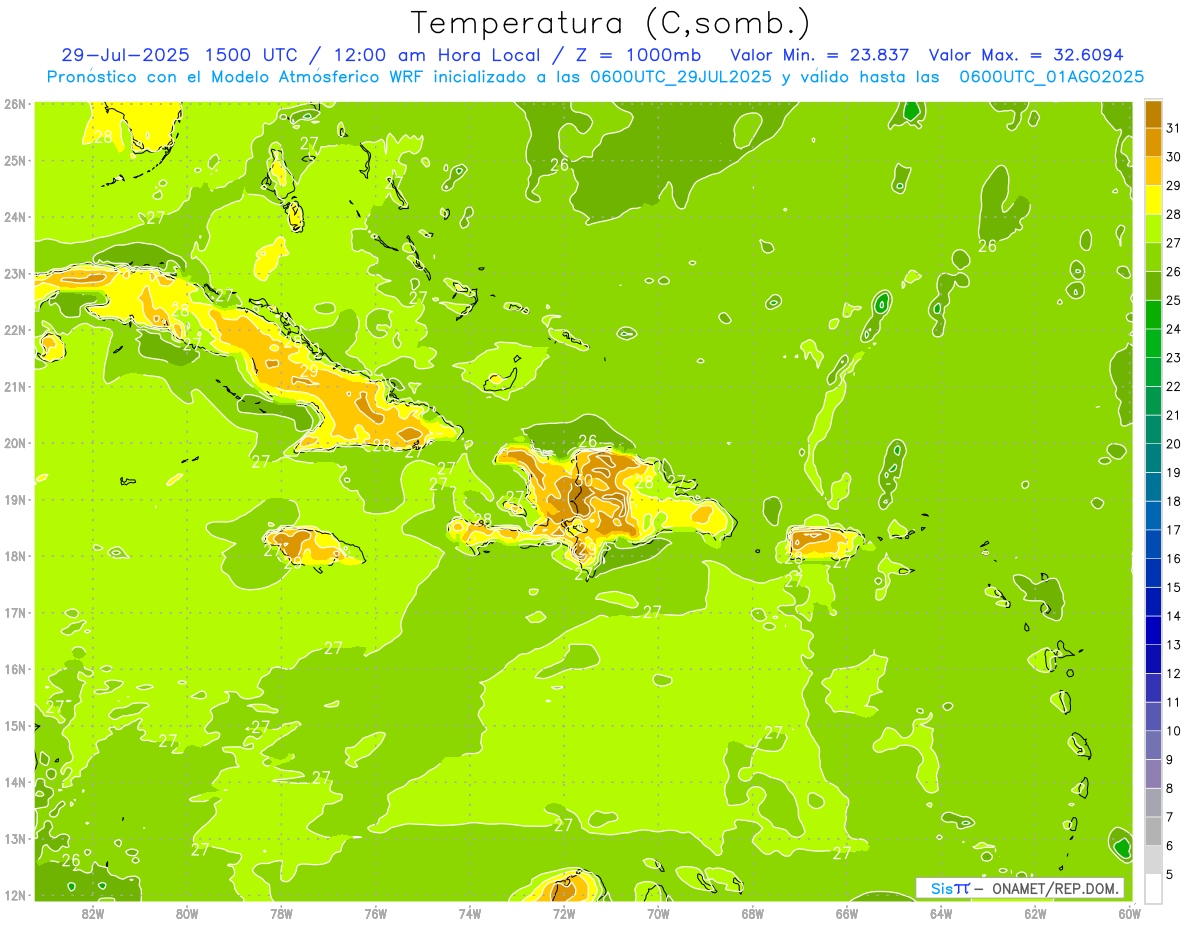Click longitude axis label 78W

tap(281, 913)
